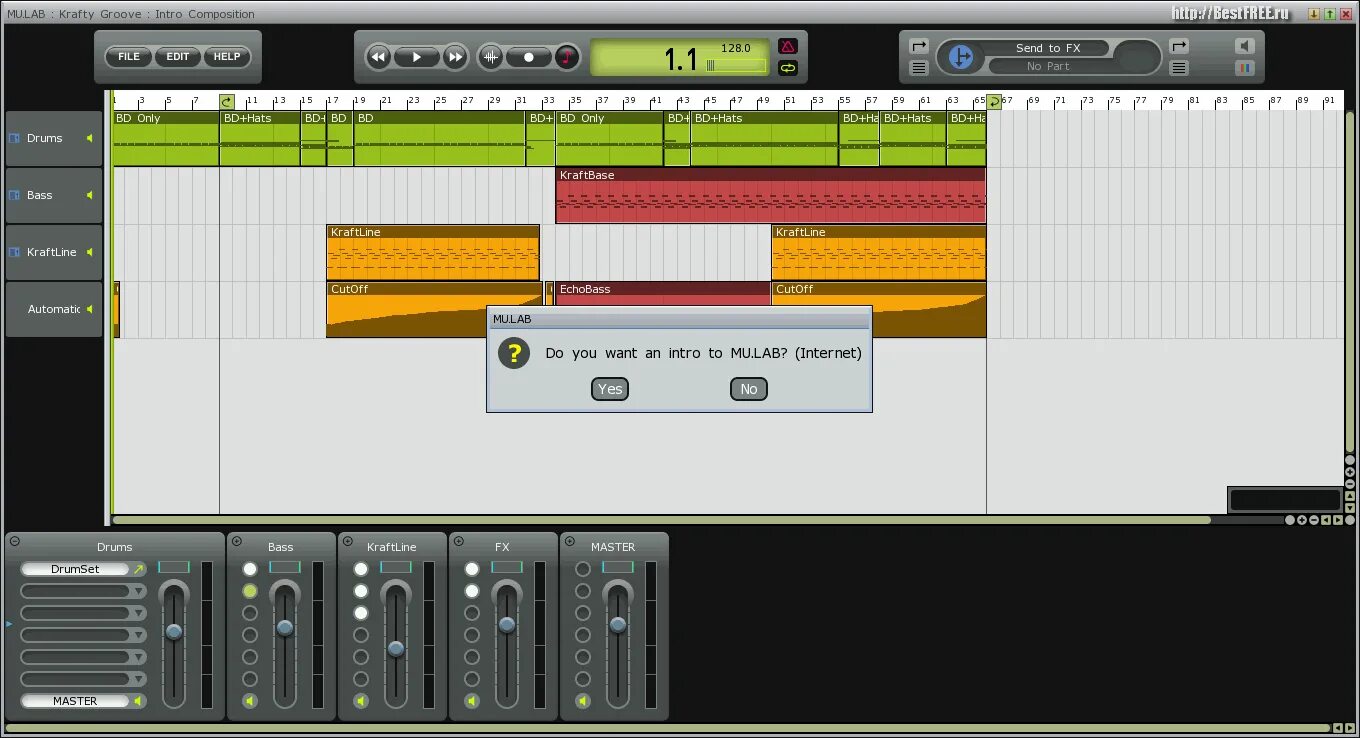Screen dimensions: 1360x738
Task: Open the MASTER output selector on Drums
Action: coord(75,701)
